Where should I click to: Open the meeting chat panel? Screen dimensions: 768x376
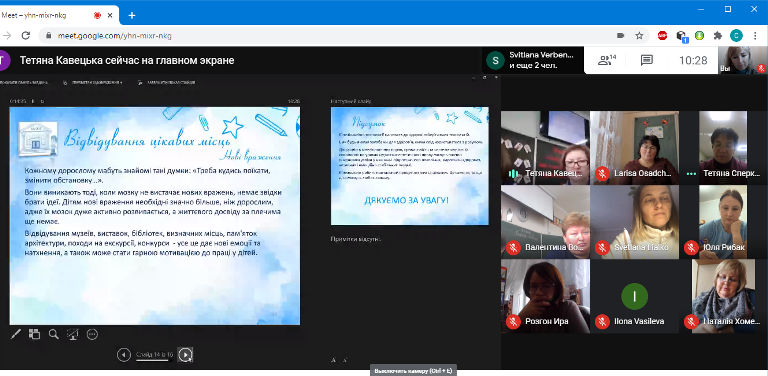pos(647,60)
